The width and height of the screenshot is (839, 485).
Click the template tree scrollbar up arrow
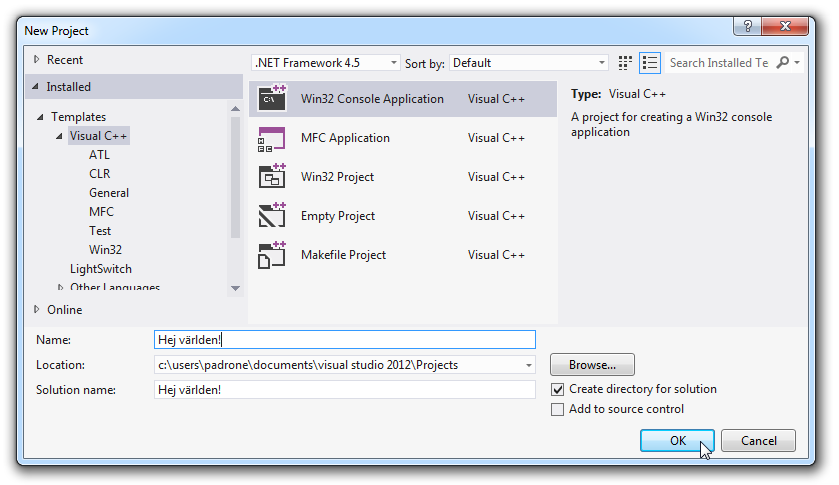point(235,109)
